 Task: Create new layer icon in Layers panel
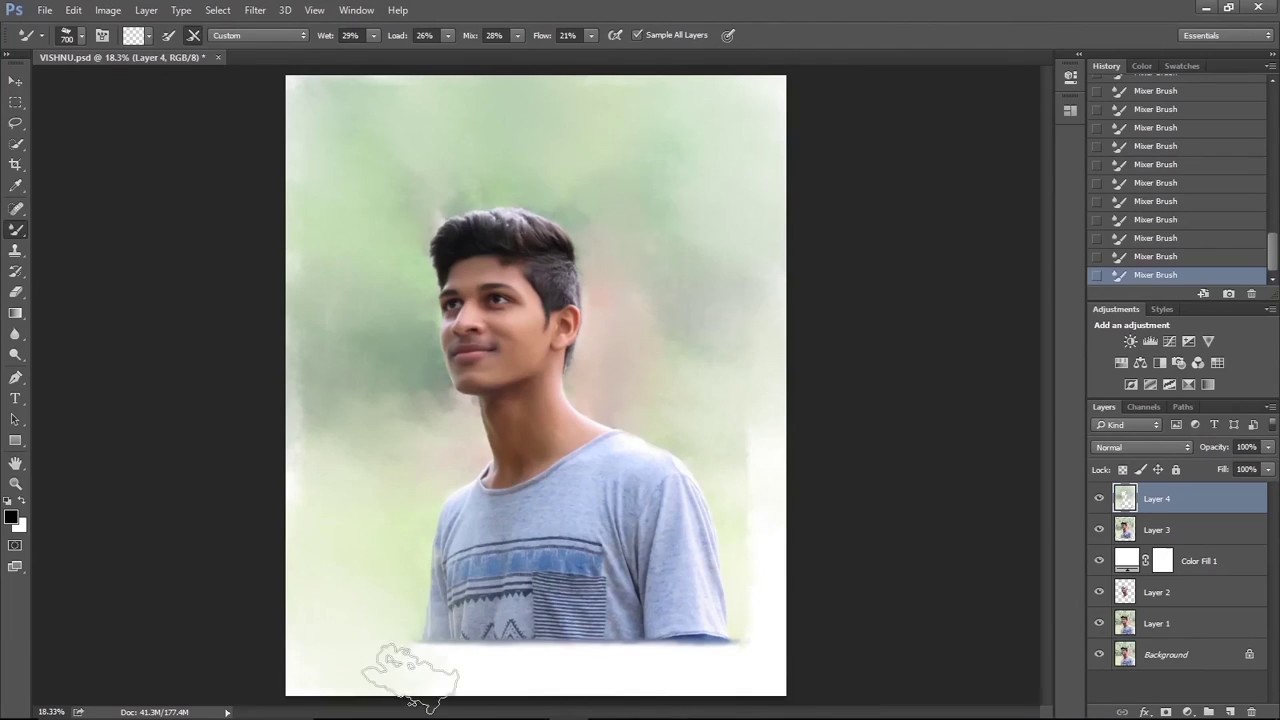(x=1230, y=712)
